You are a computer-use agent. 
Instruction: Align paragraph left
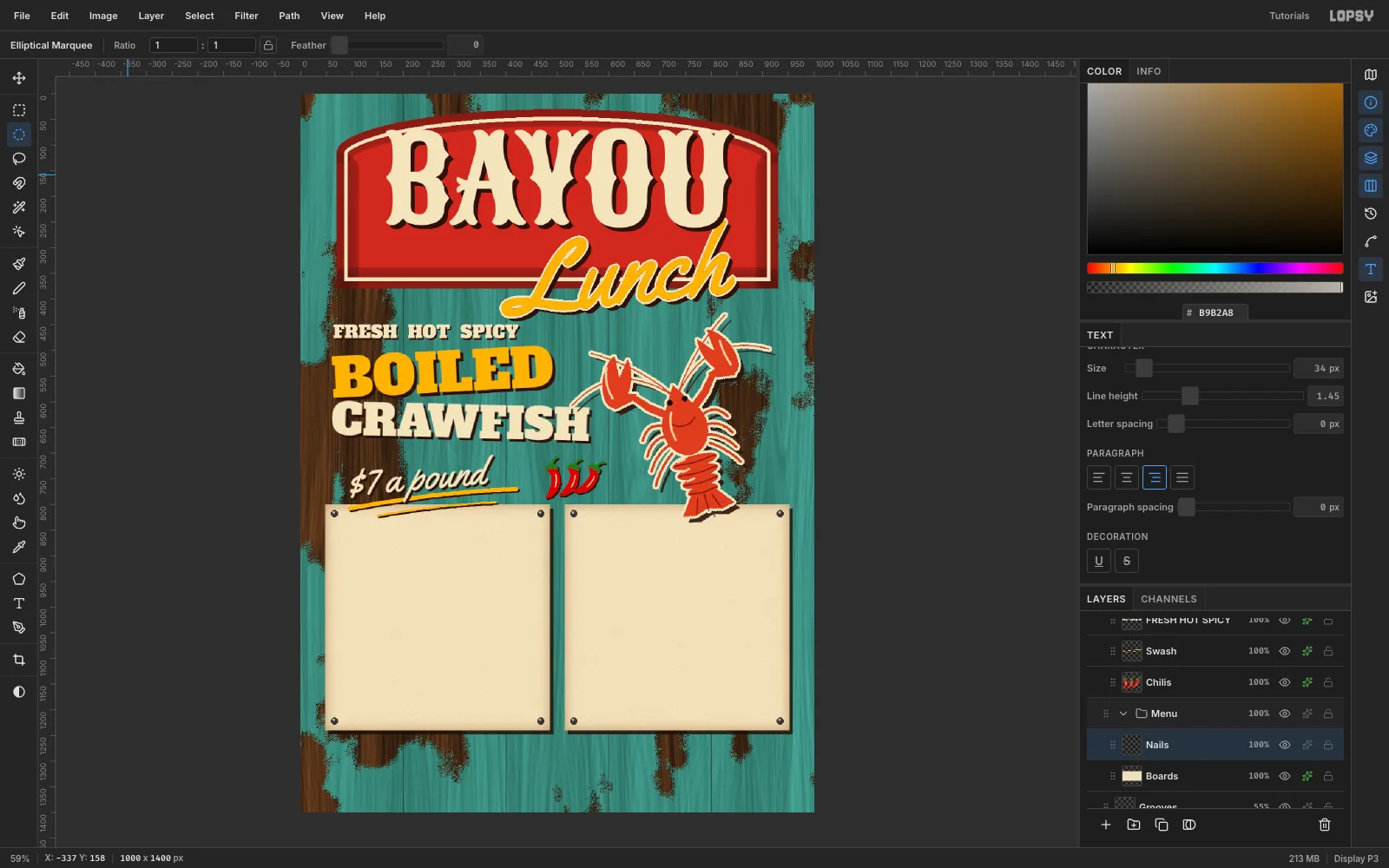1099,477
